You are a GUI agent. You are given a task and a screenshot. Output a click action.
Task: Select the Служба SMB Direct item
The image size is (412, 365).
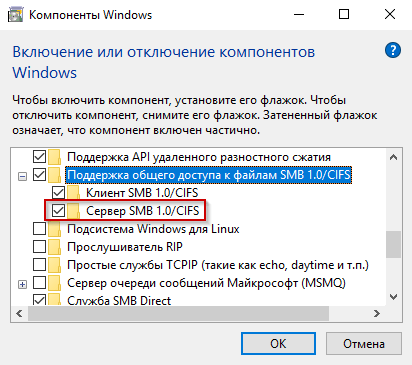(119, 301)
